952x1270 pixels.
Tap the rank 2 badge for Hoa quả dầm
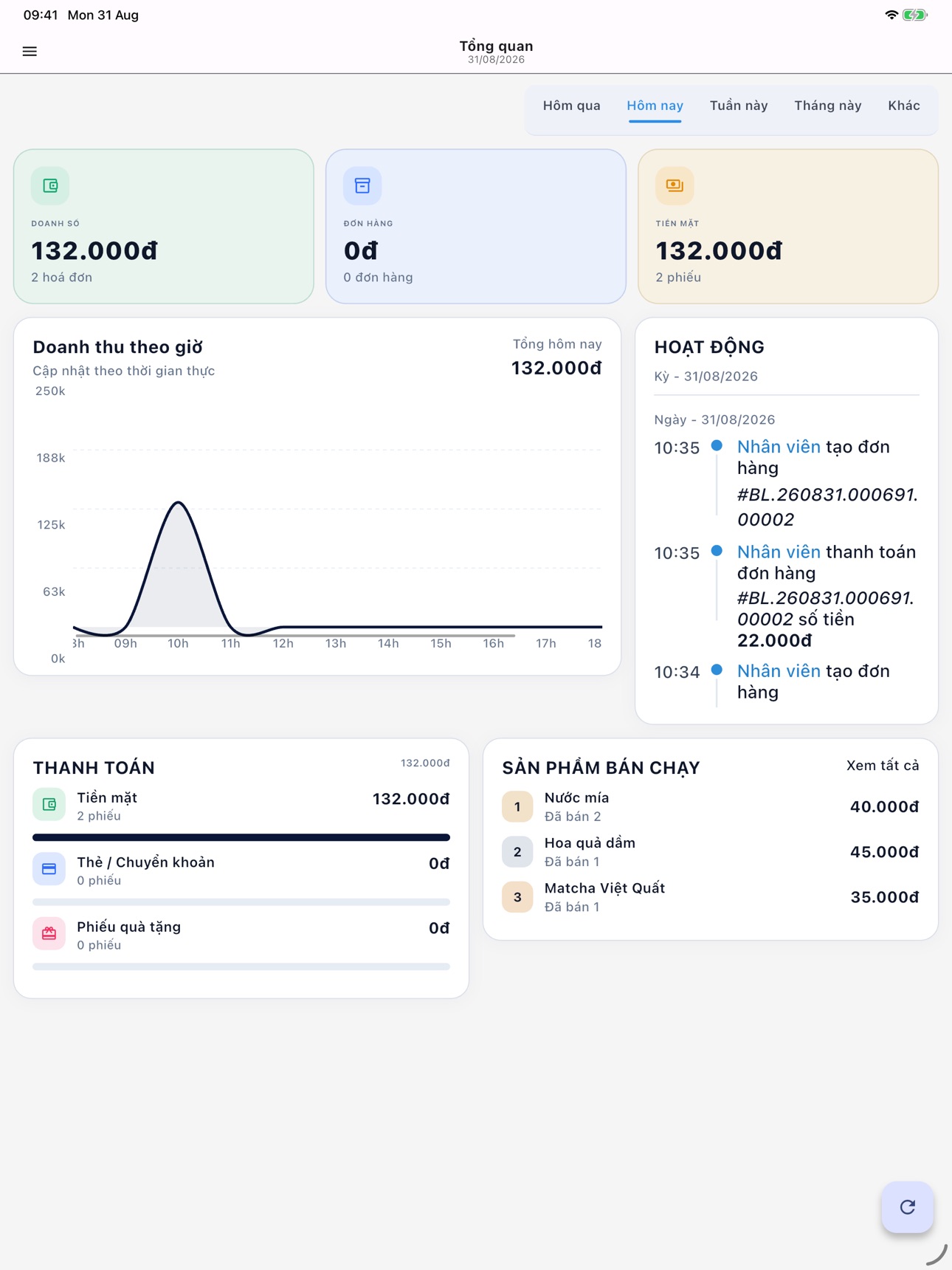(x=517, y=852)
